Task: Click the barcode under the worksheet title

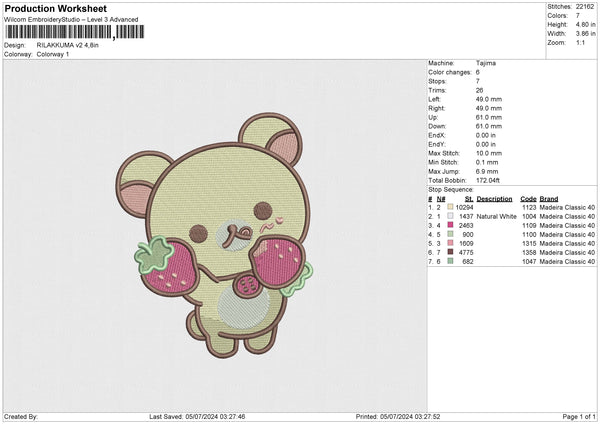Action: [x=58, y=32]
